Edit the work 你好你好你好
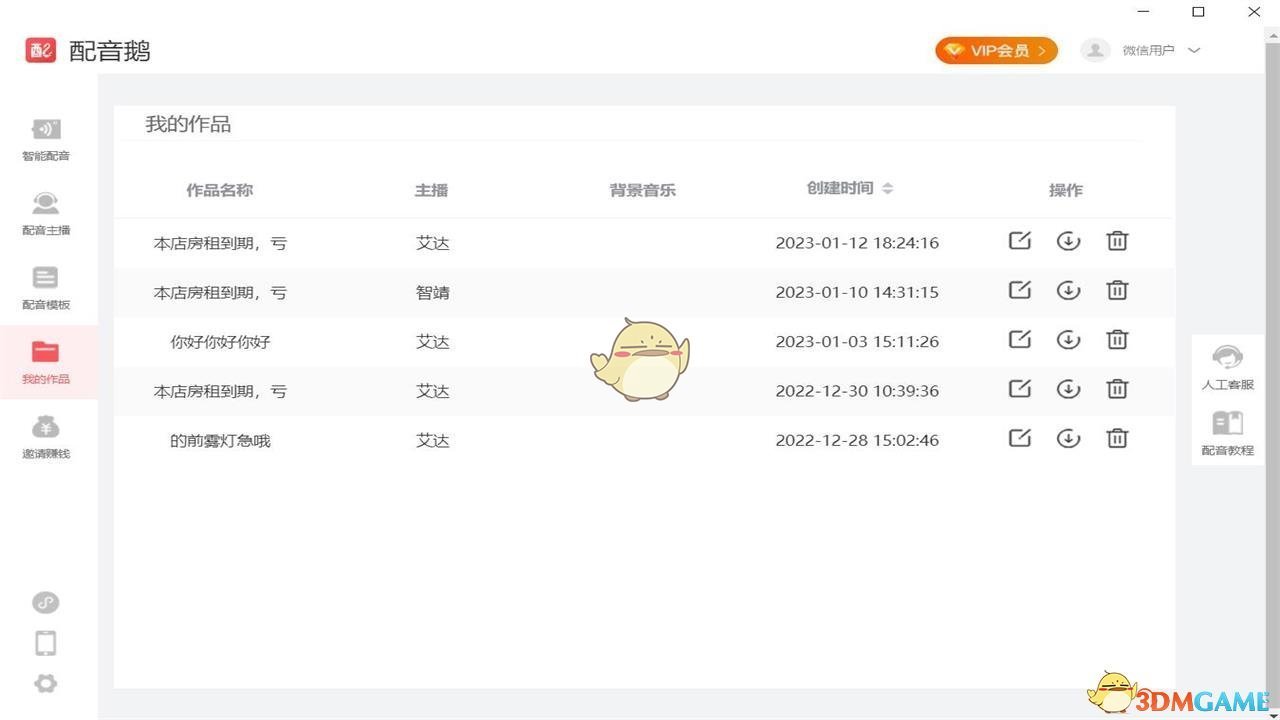 [1019, 339]
